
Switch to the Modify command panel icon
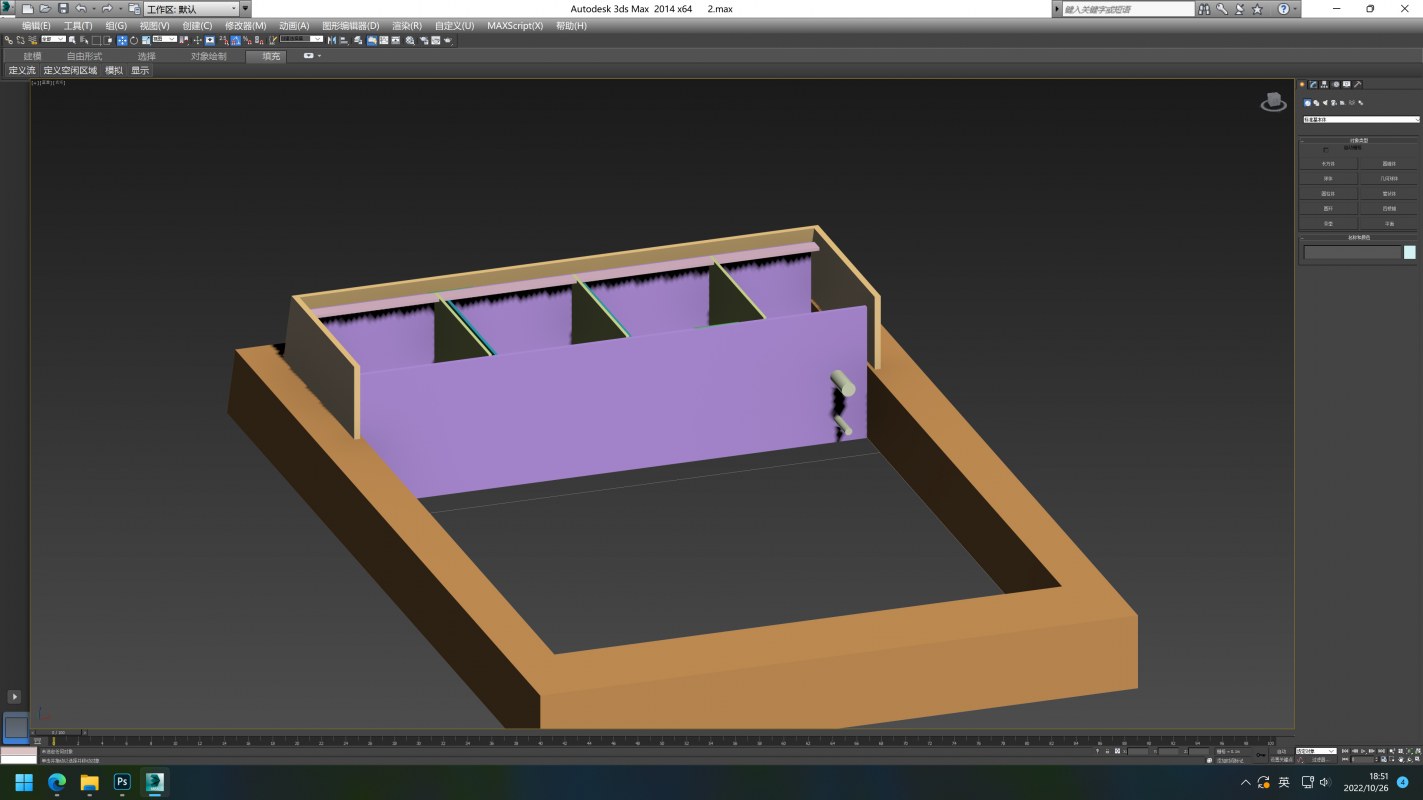click(1313, 84)
